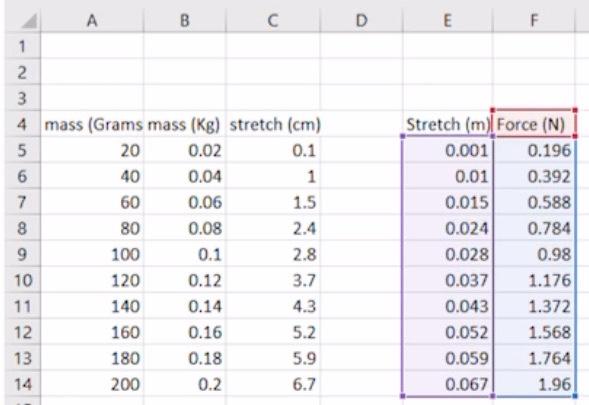The image size is (589, 405).
Task: Select cell showing 0.001 in Stretch (m)
Action: [447, 150]
